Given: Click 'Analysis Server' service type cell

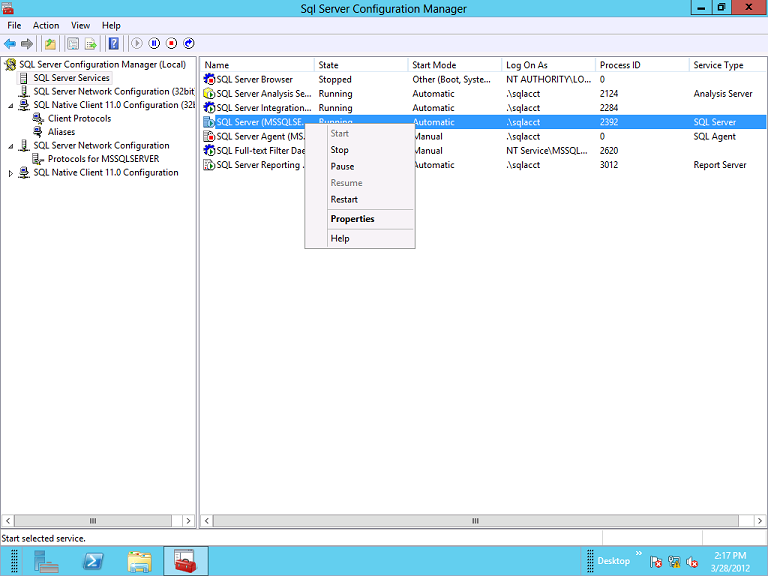Looking at the screenshot, I should [723, 94].
